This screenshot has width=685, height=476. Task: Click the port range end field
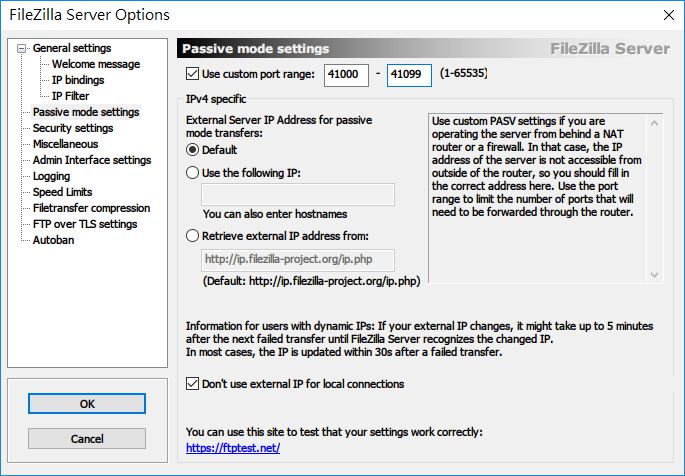tap(408, 74)
